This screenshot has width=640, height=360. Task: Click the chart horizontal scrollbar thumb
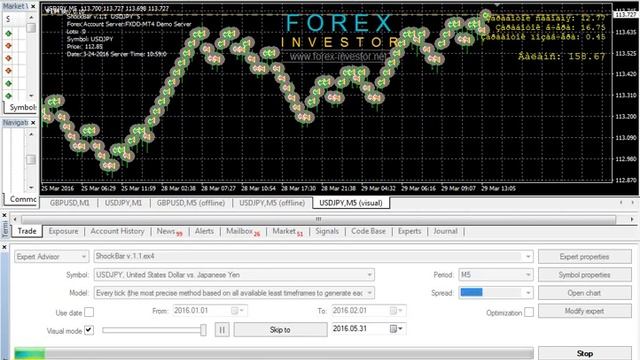pos(318,220)
